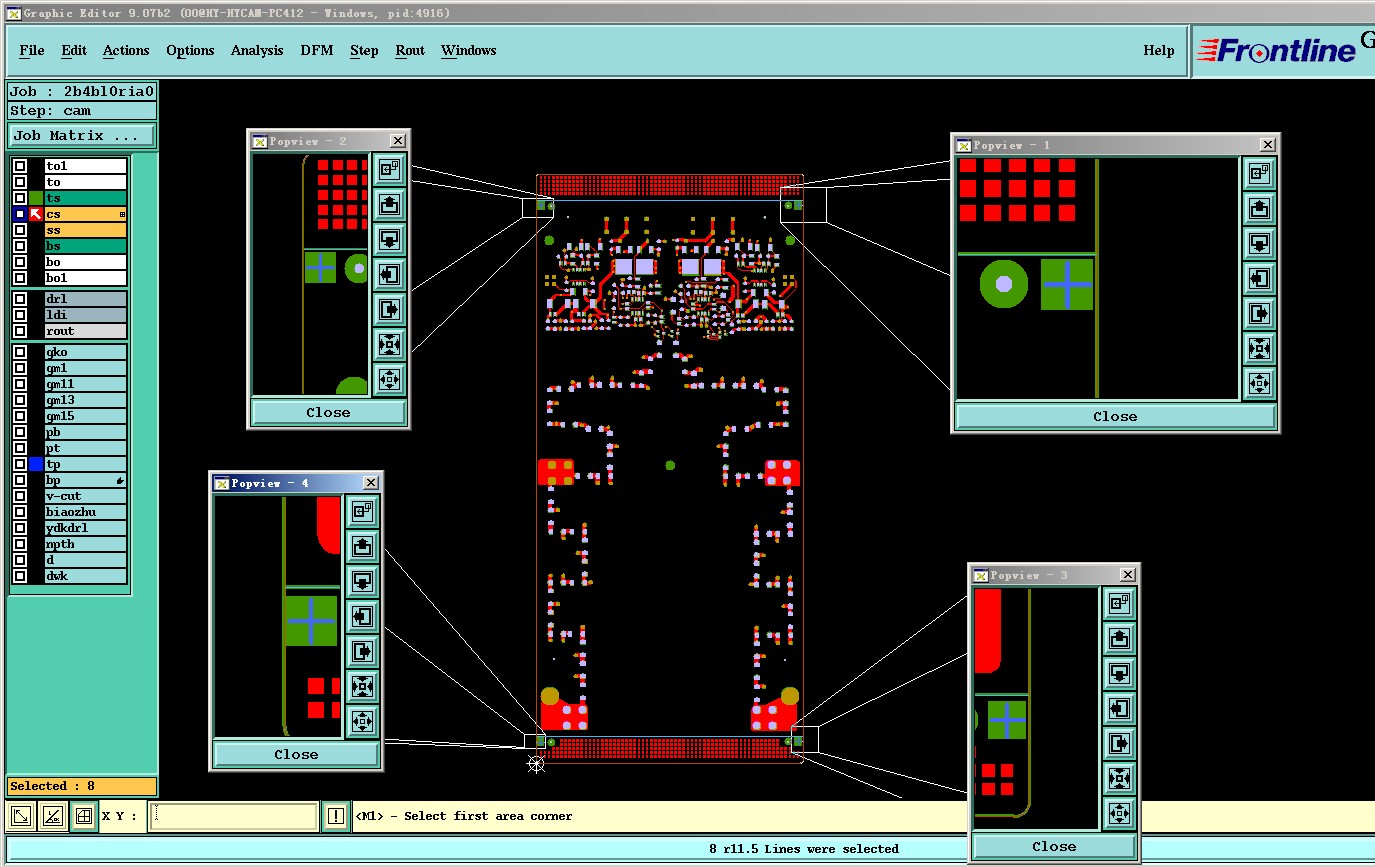Viewport: 1375px width, 867px height.
Task: Open the Actions menu
Action: [x=126, y=50]
